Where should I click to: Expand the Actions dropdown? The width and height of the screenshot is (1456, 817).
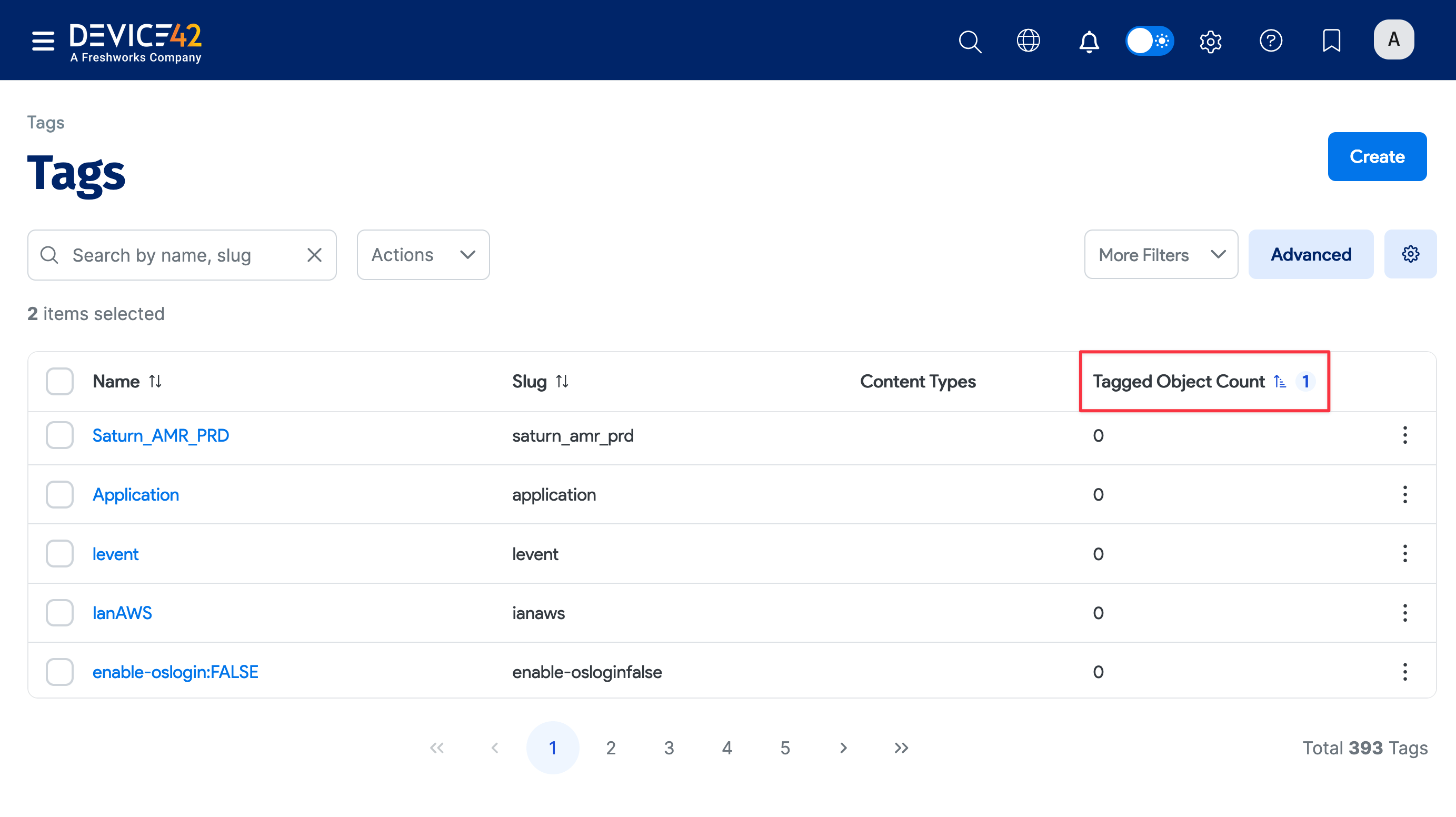(423, 254)
